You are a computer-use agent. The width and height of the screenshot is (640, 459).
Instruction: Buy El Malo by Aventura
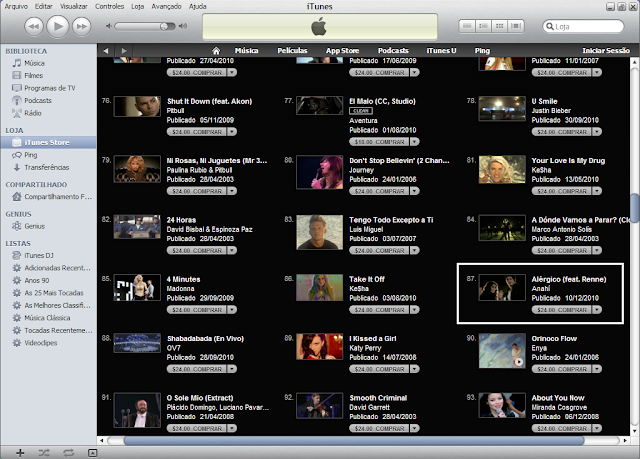(379, 142)
